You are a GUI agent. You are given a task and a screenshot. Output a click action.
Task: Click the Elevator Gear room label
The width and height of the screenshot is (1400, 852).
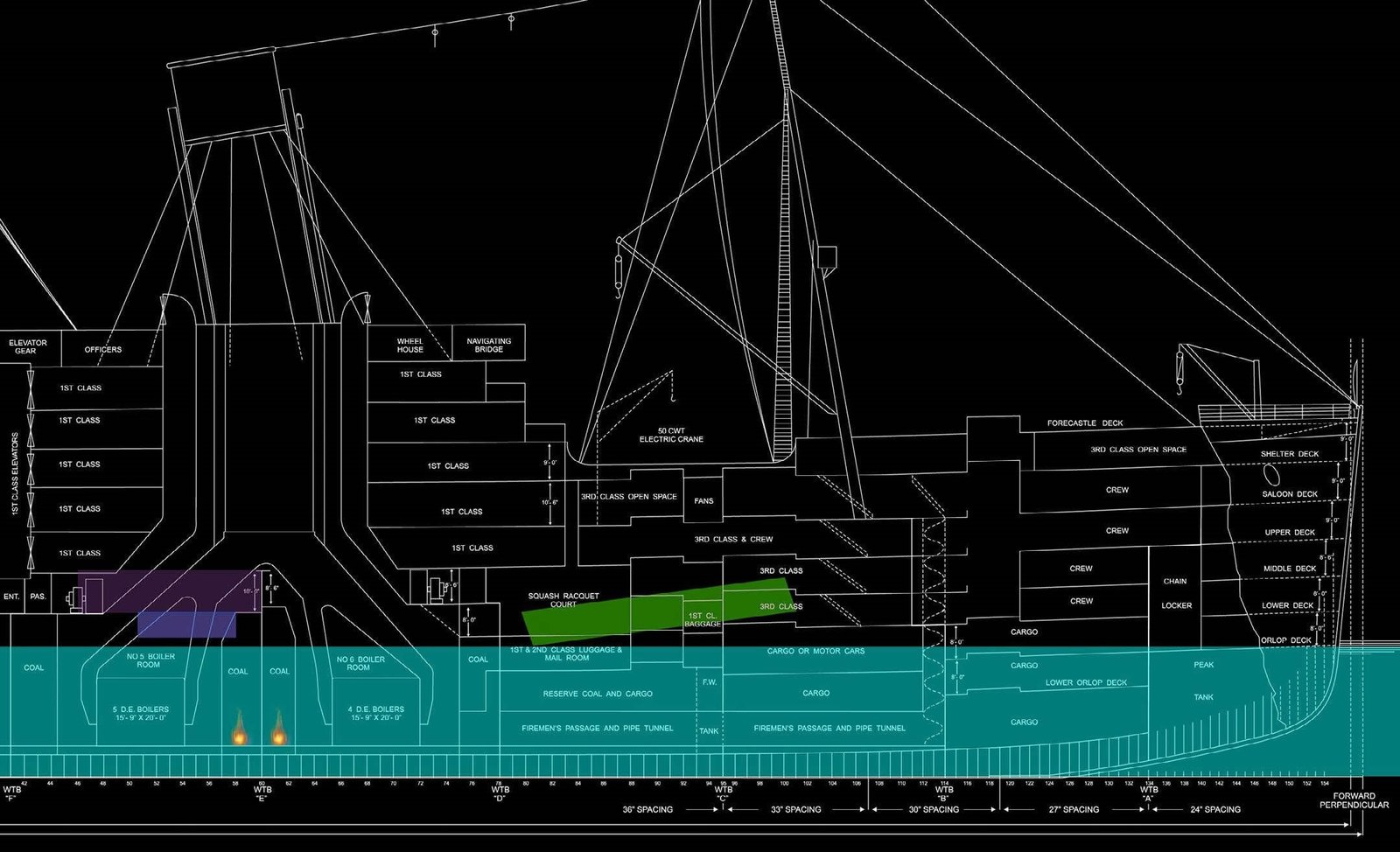pos(28,347)
